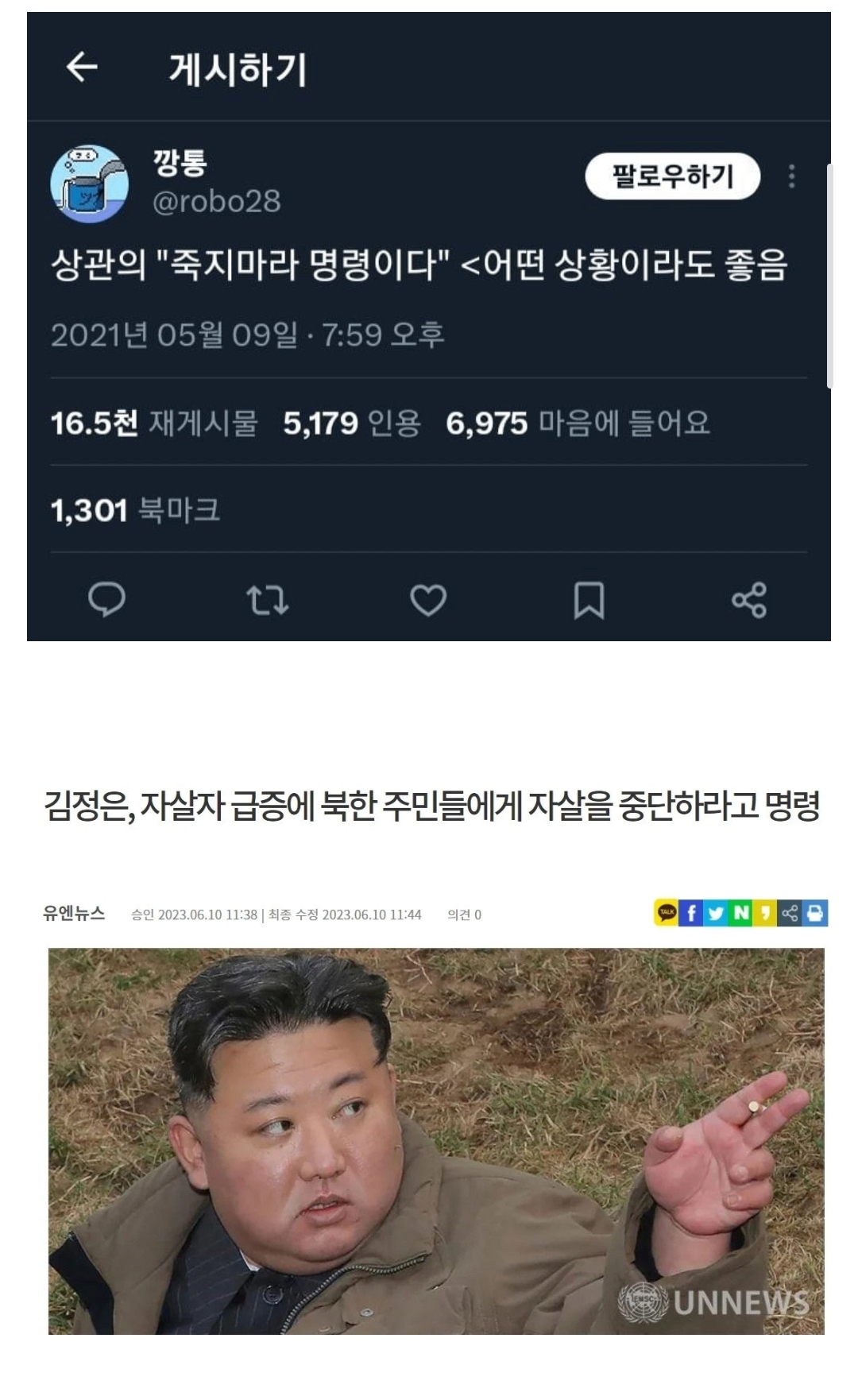Share the article via the KakaoTalk icon

point(666,913)
